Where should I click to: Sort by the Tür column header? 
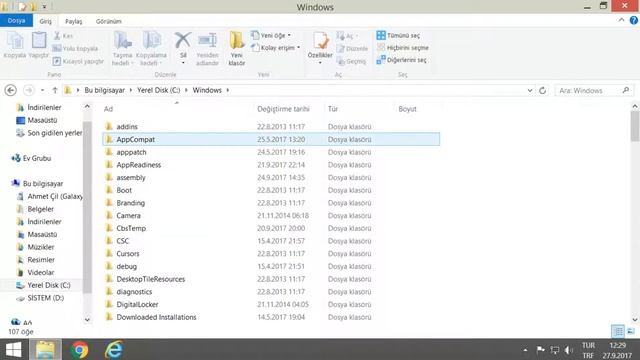333,109
